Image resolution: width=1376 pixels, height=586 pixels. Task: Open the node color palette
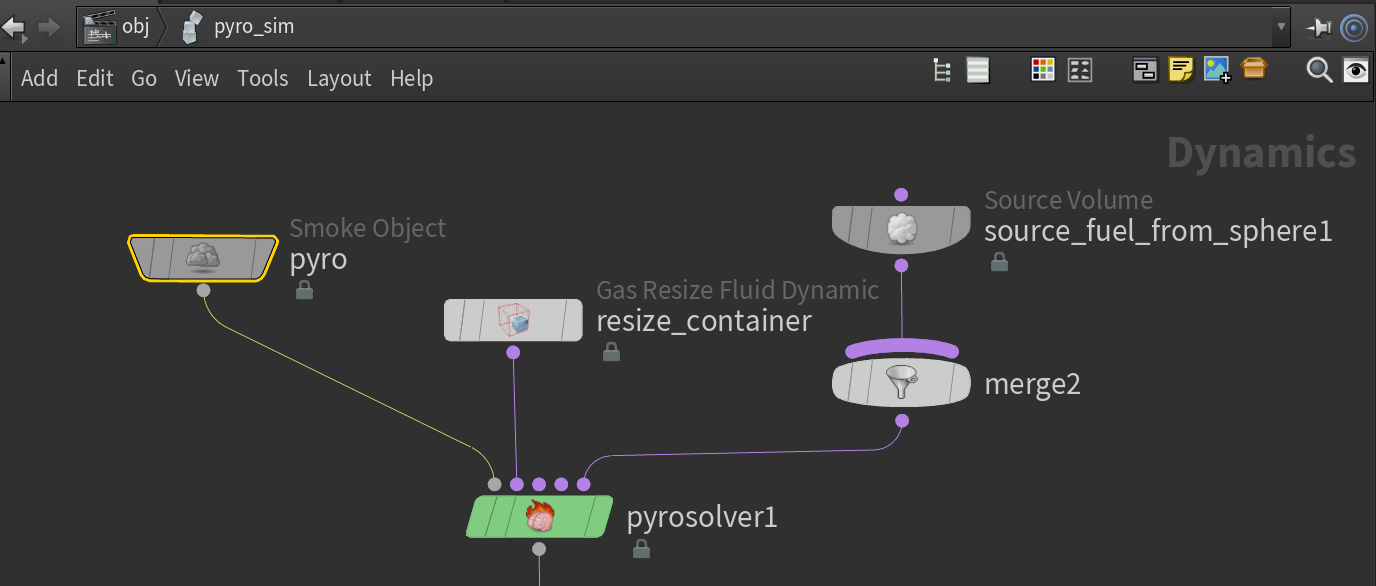tap(1043, 70)
